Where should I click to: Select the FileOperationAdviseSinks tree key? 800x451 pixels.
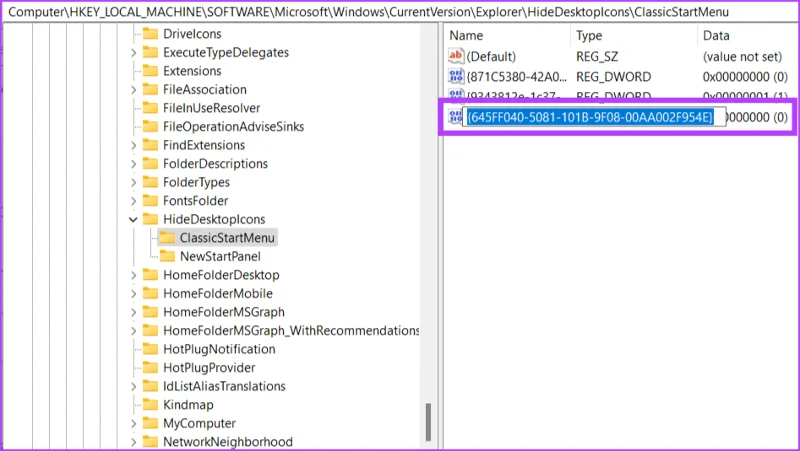pos(233,127)
